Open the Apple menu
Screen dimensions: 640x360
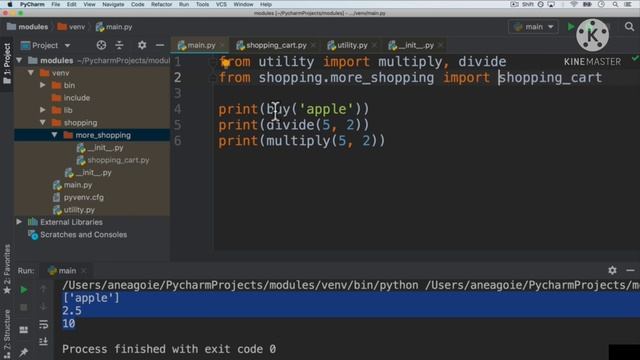pos(9,4)
